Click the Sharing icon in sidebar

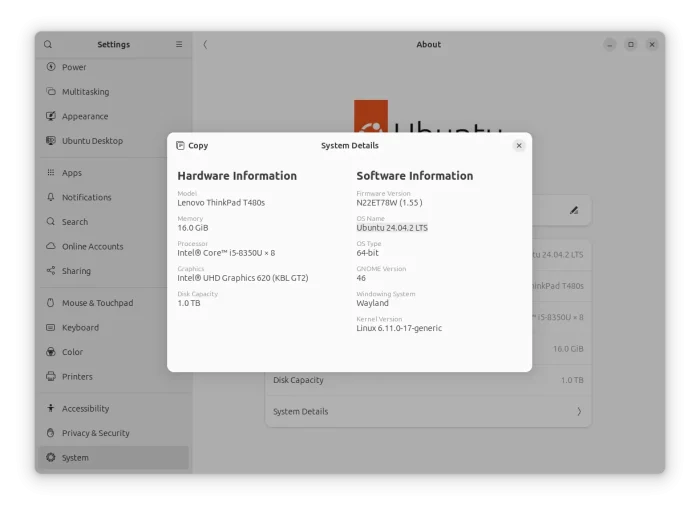click(x=51, y=271)
